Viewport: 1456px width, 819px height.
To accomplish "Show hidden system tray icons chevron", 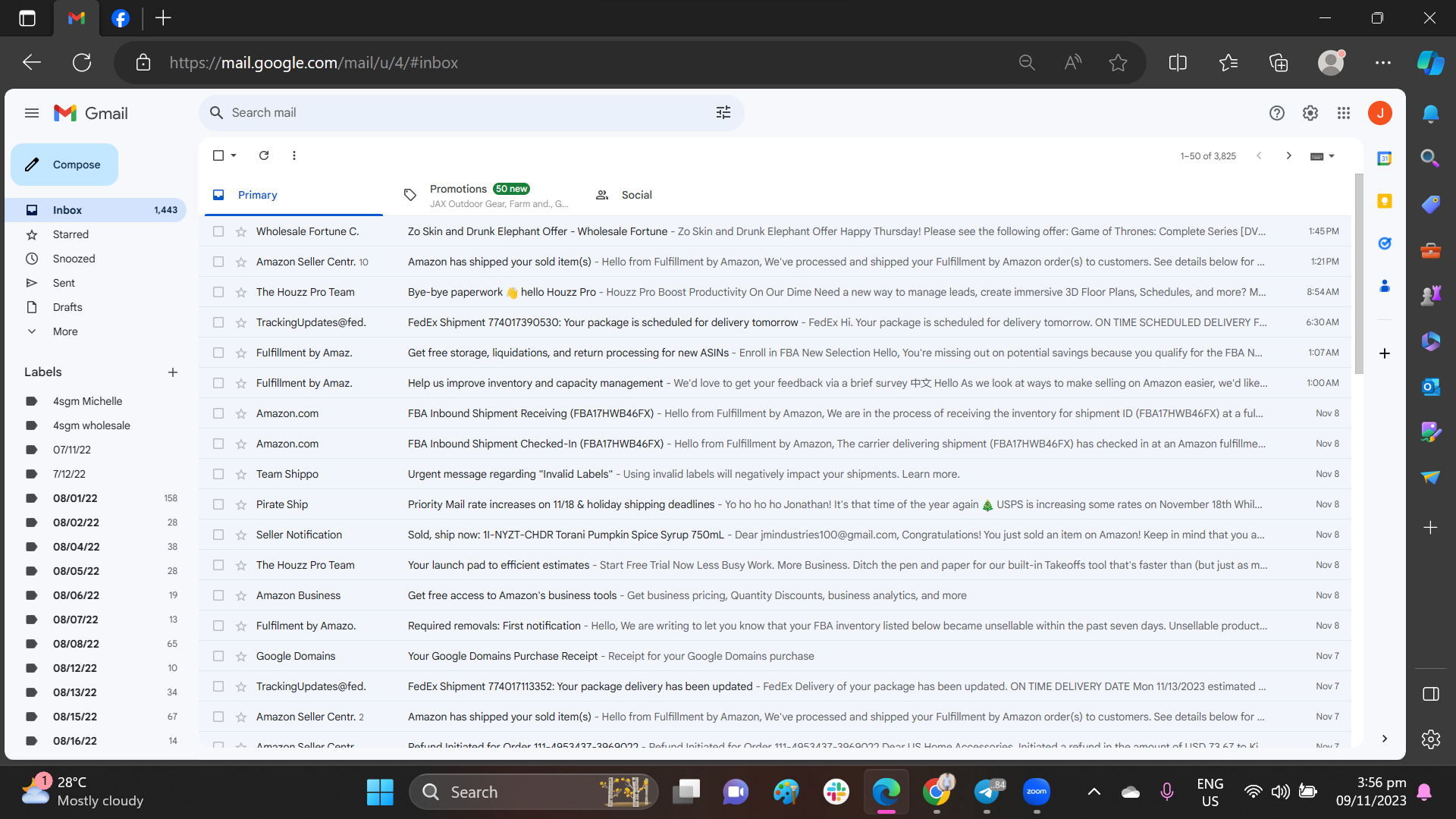I will coord(1094,792).
